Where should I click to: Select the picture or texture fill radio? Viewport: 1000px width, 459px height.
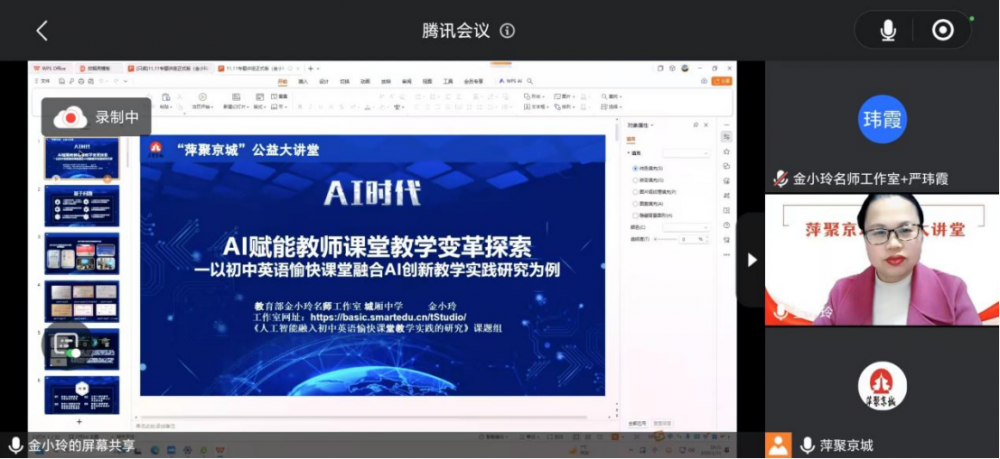[635, 192]
